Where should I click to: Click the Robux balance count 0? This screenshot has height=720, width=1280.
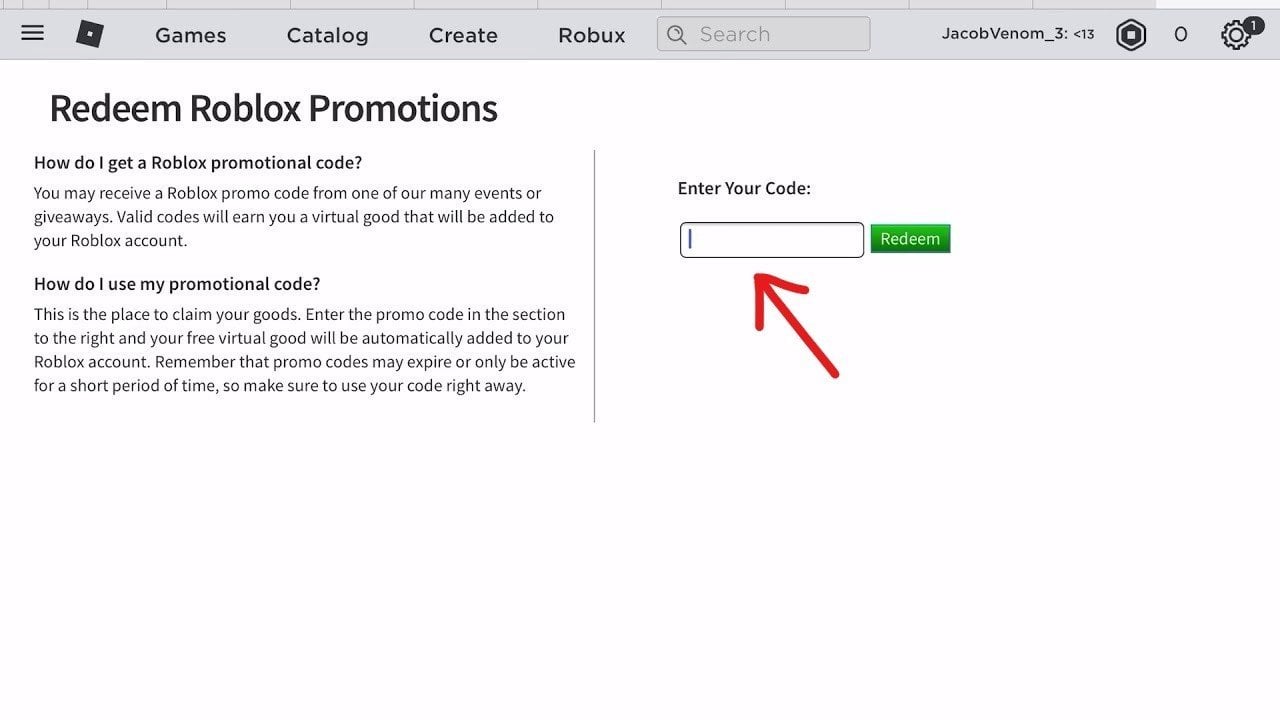point(1181,35)
